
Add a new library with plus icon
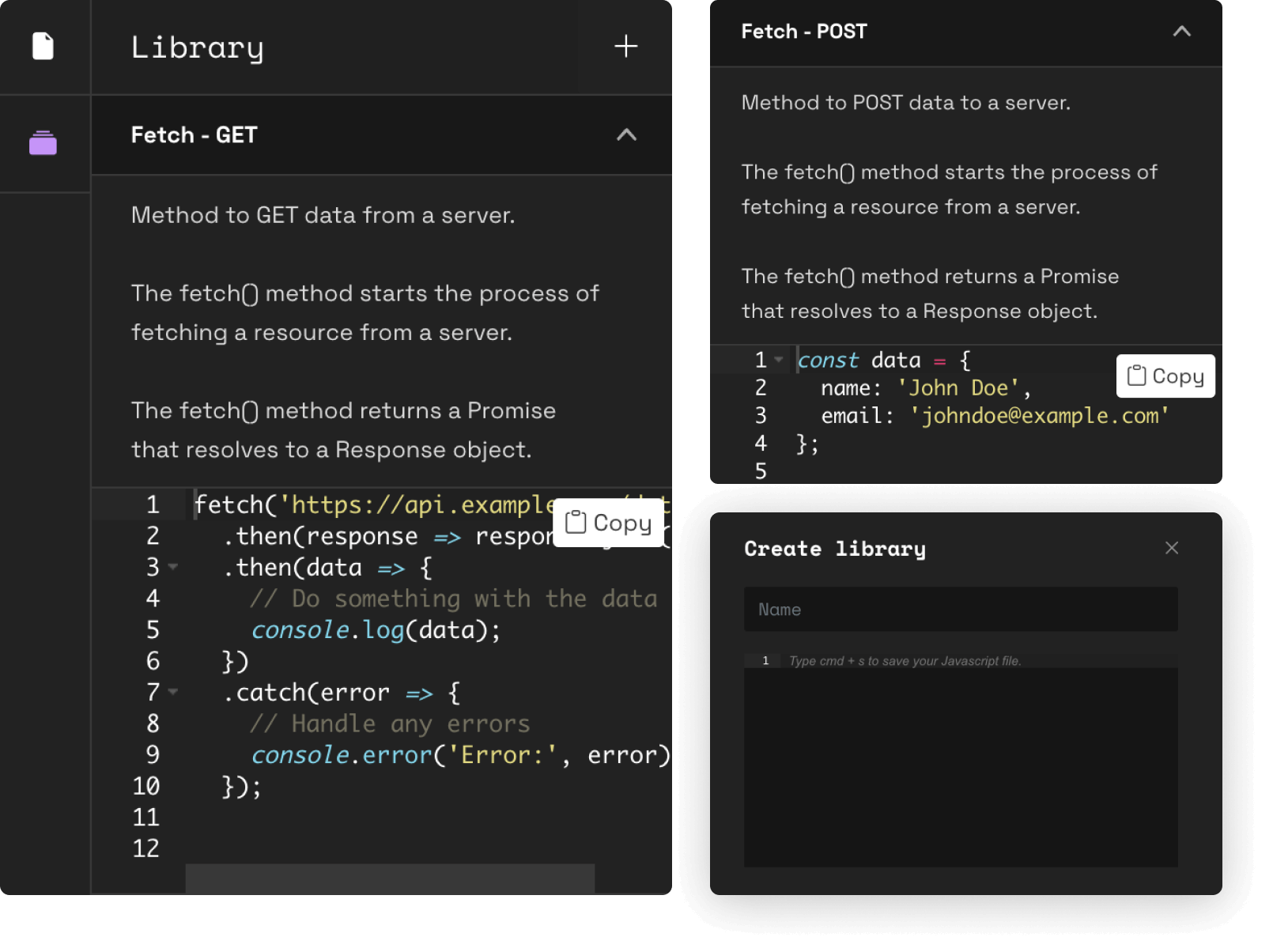point(625,46)
